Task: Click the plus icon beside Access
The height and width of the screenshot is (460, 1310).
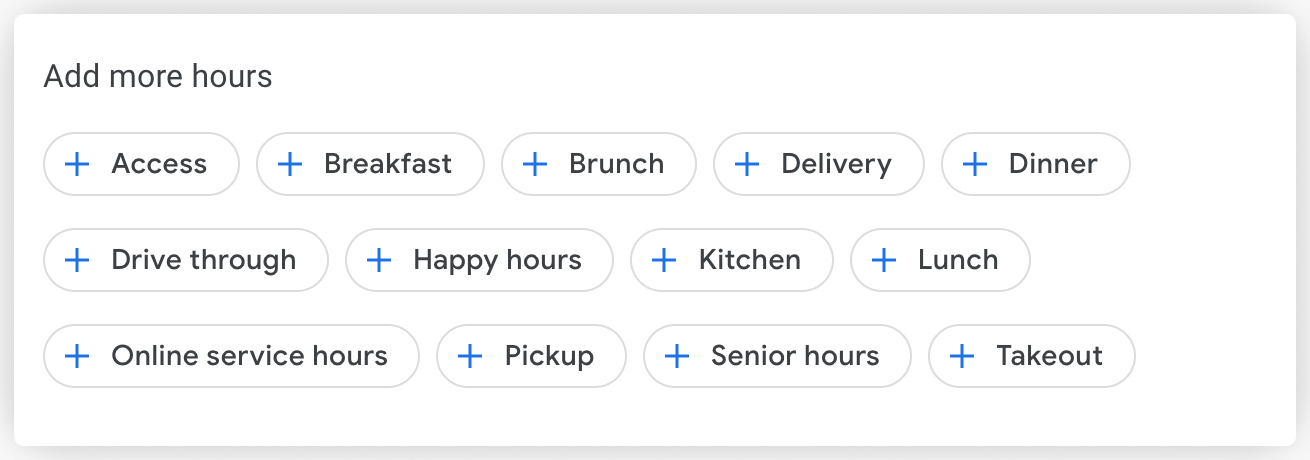Action: 77,164
